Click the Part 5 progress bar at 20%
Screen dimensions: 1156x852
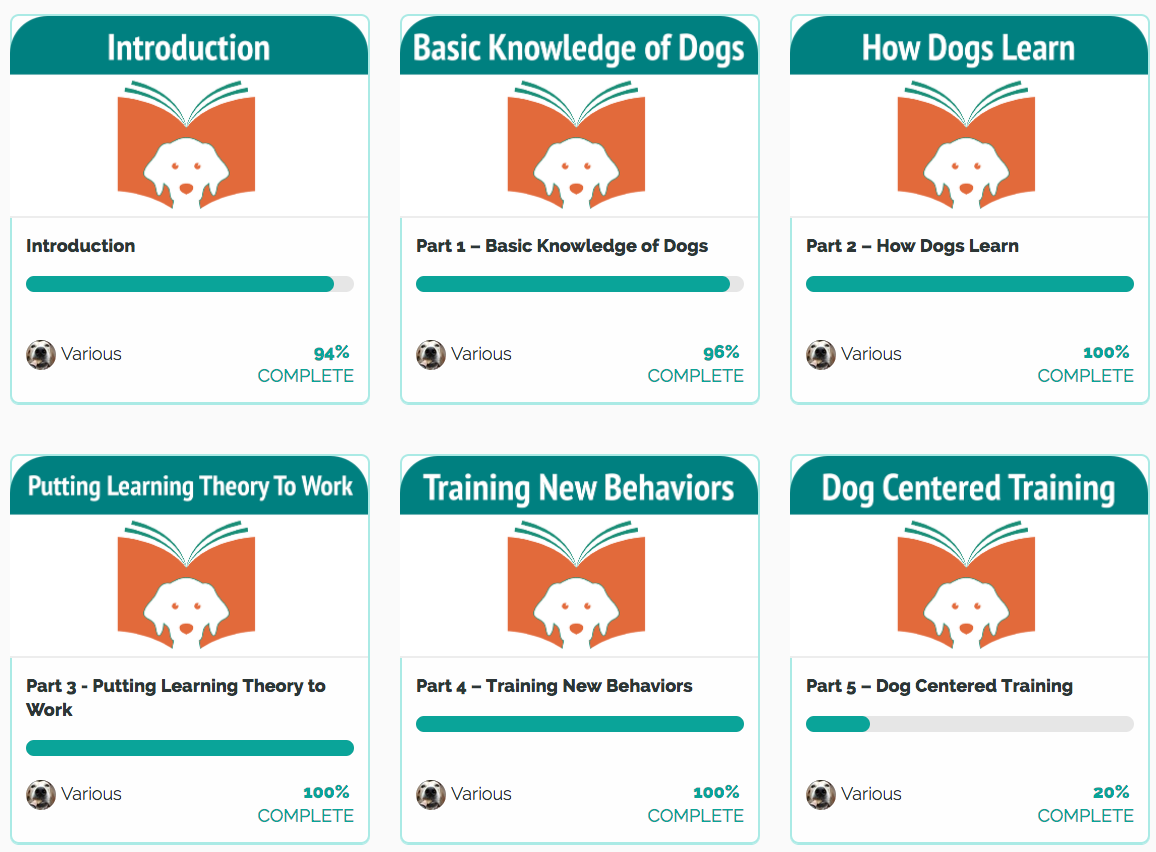coord(969,724)
